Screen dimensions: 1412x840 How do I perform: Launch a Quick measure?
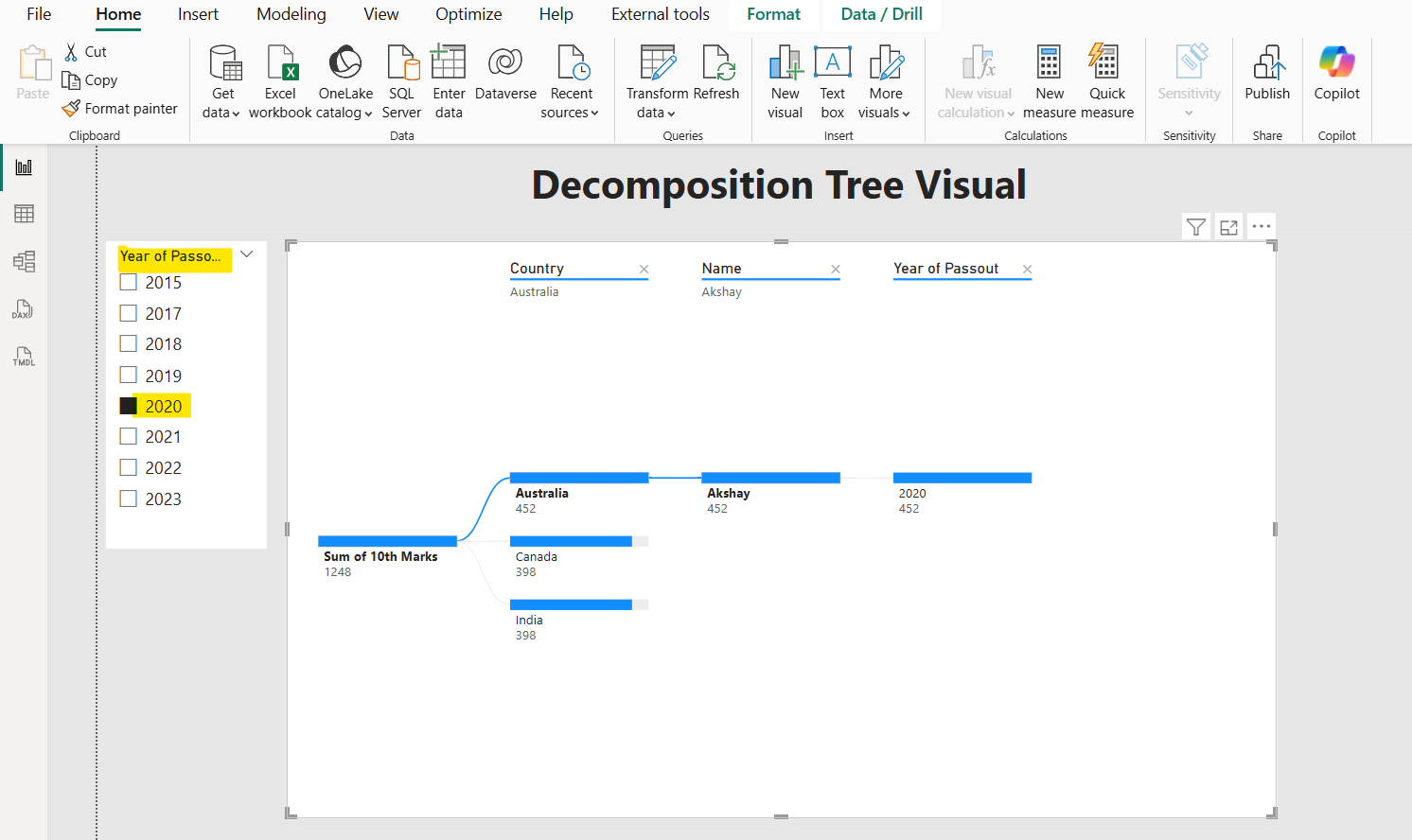[x=1106, y=80]
